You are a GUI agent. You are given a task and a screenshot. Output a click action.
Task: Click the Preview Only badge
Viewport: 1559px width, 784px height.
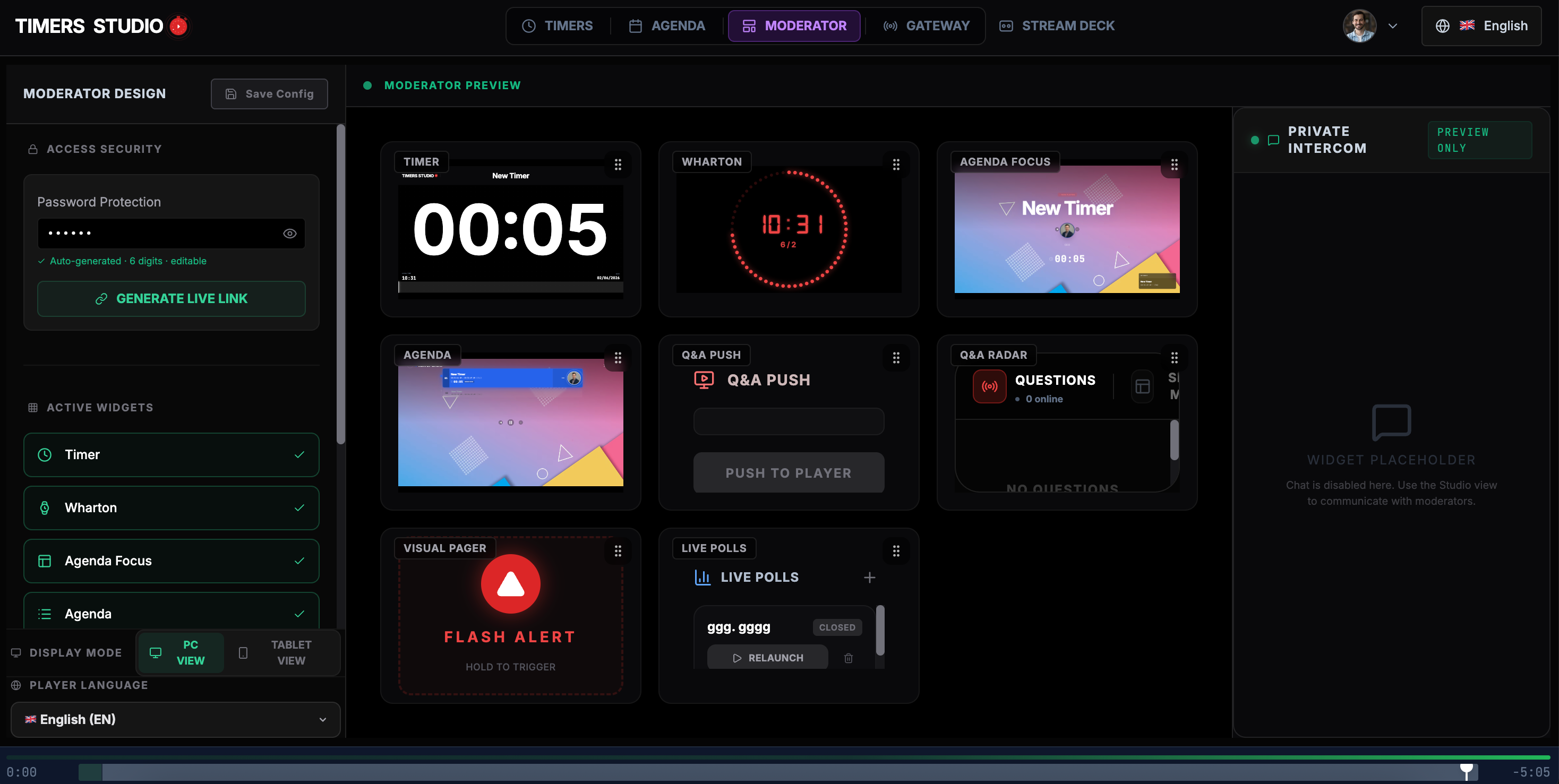pyautogui.click(x=1480, y=140)
